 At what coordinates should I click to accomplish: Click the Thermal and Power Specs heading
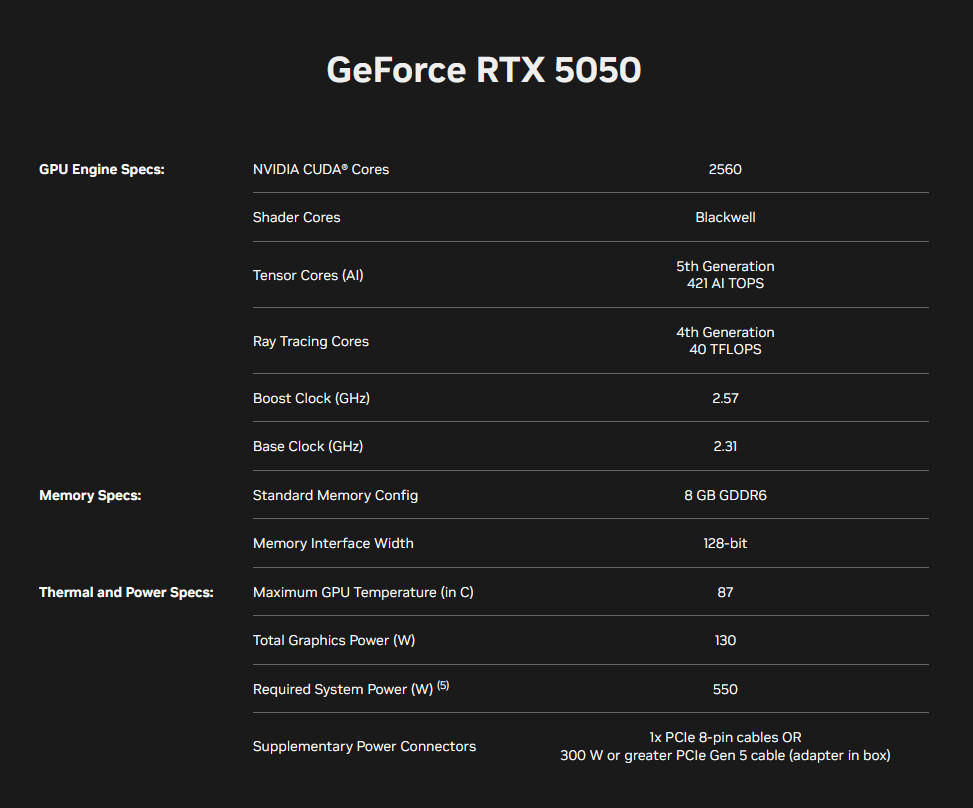[126, 592]
